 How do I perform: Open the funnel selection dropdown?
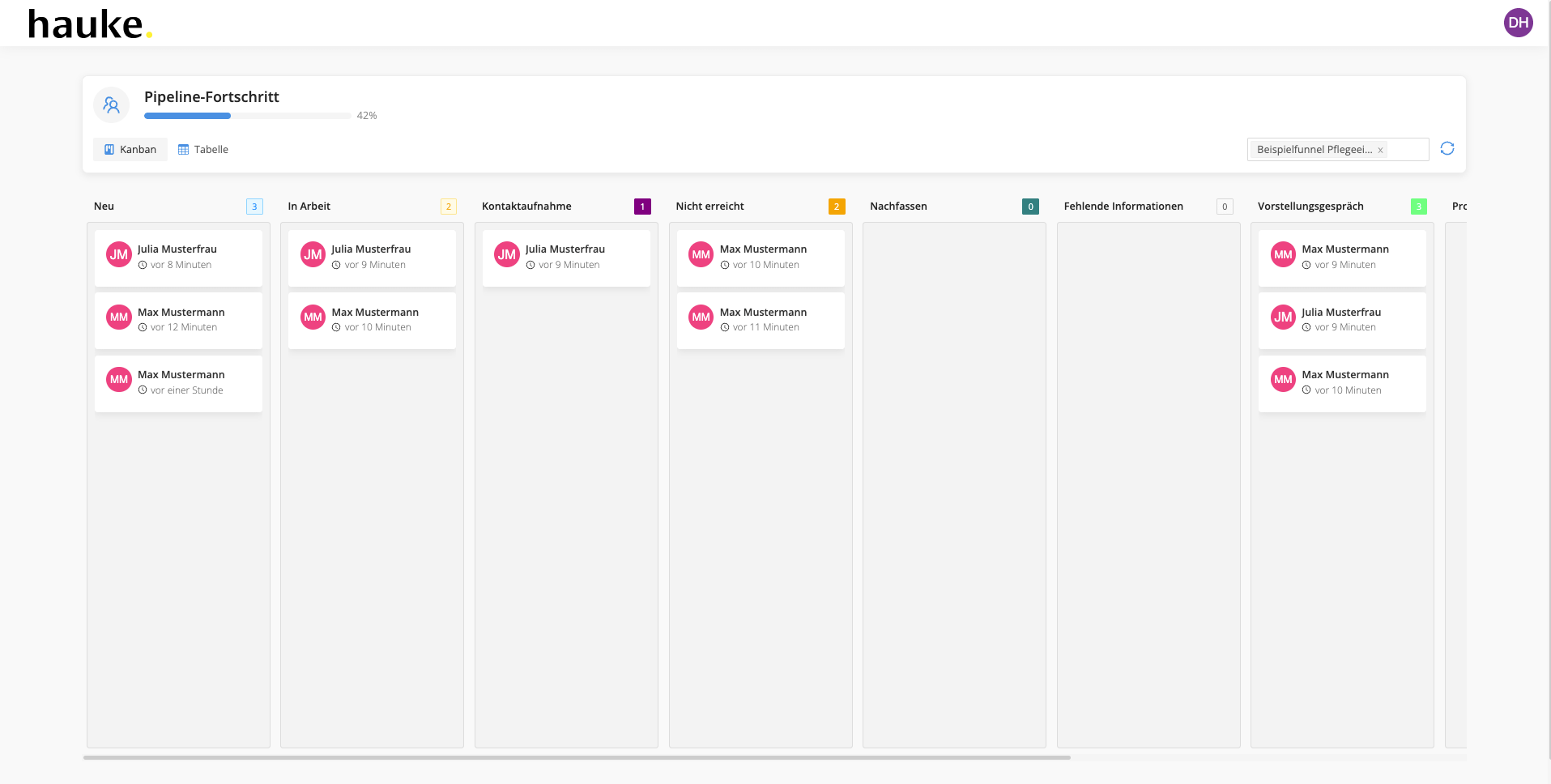(x=1408, y=150)
